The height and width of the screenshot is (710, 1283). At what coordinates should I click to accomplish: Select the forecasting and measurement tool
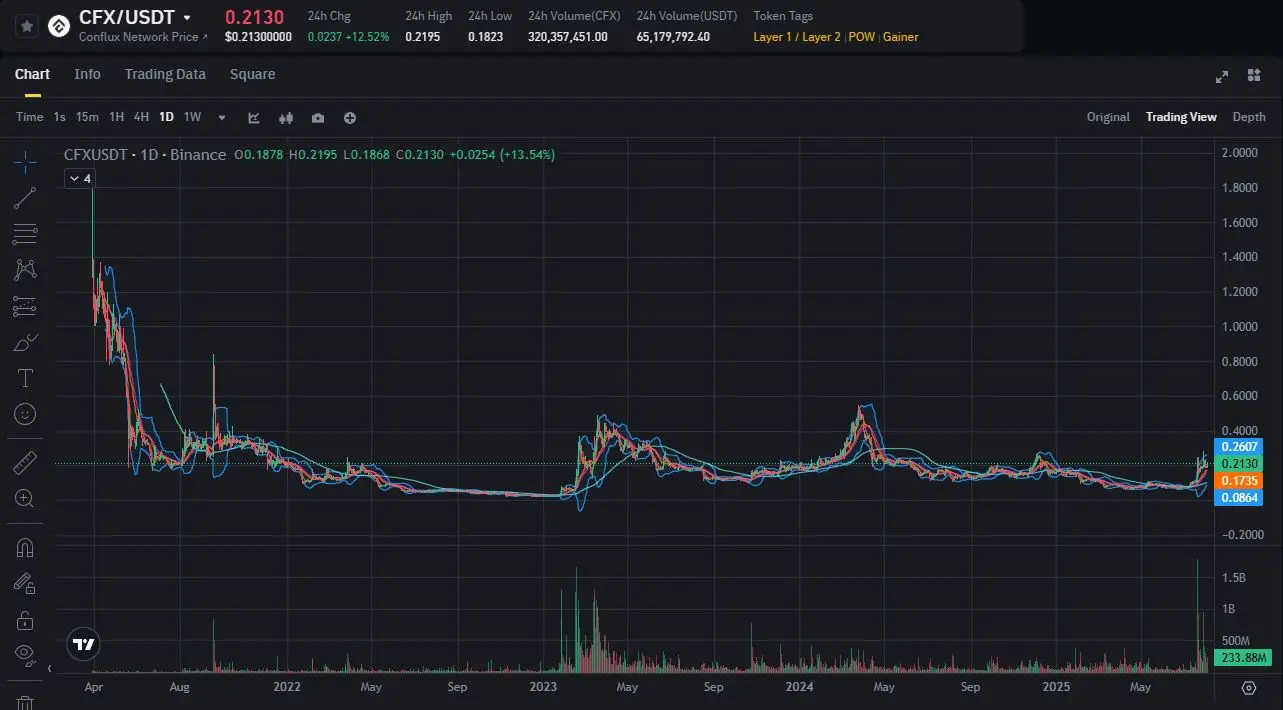(25, 306)
